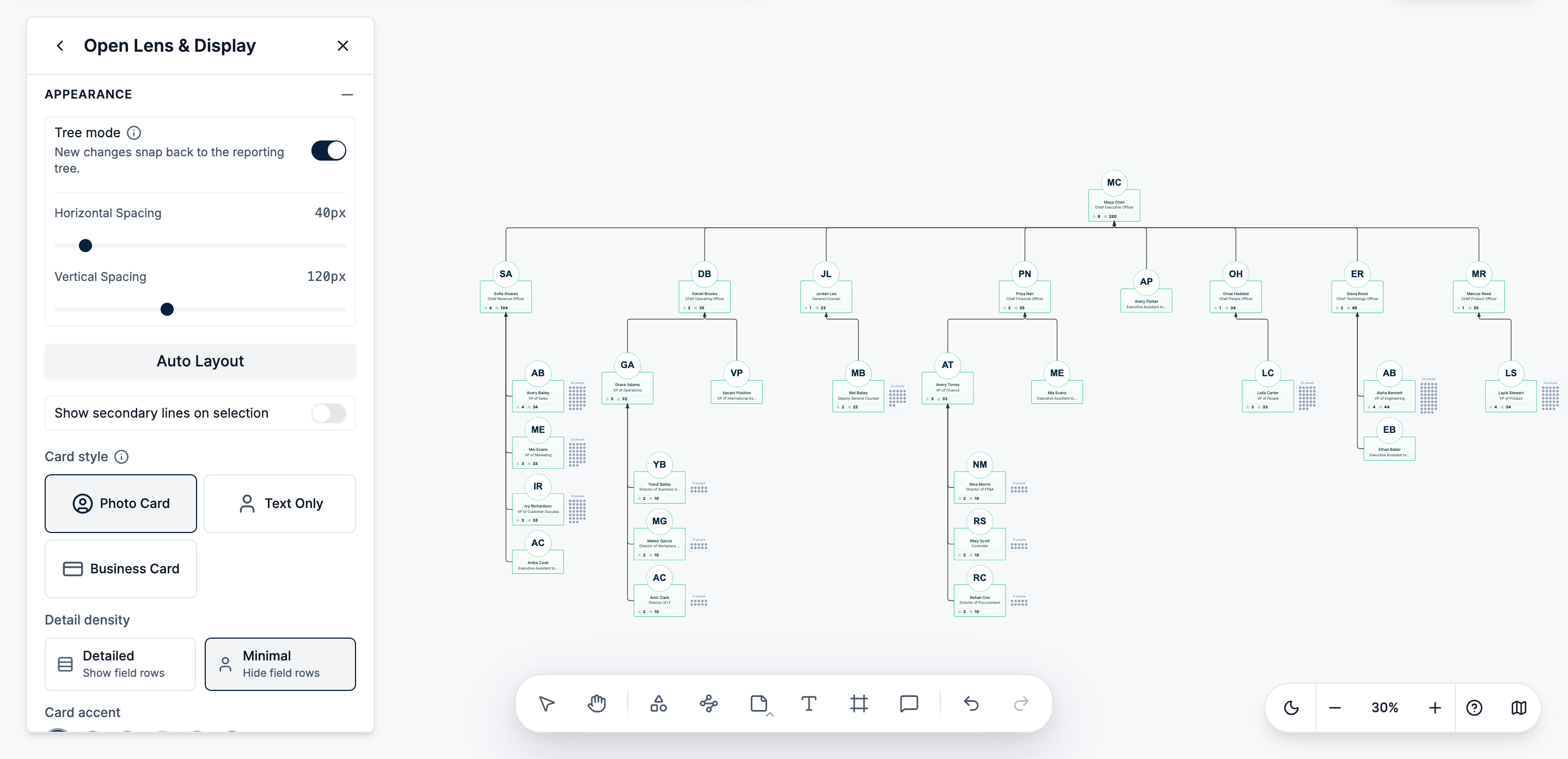
Task: Select the Text tool
Action: point(808,704)
